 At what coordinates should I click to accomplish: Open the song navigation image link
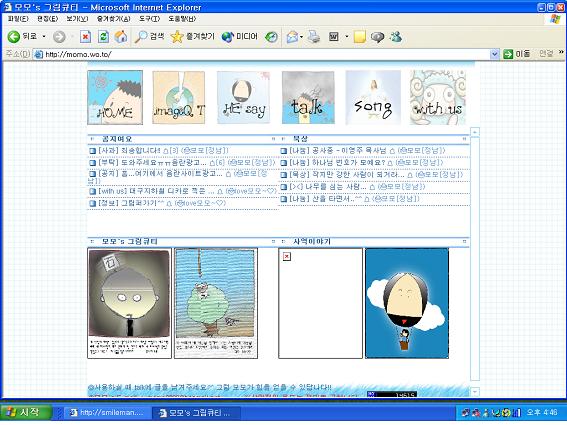point(373,98)
